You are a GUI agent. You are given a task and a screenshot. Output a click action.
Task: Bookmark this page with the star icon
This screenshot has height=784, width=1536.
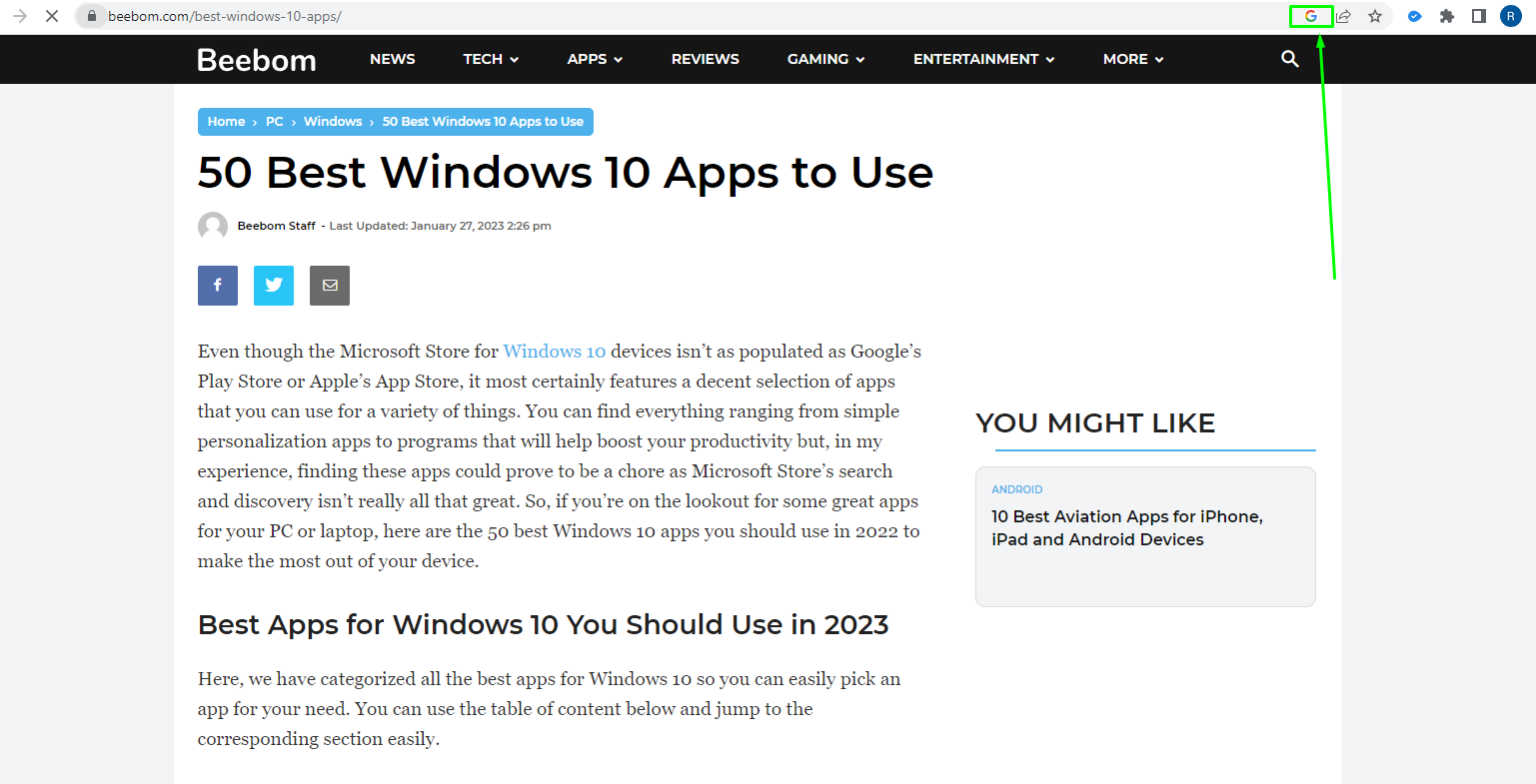[1375, 16]
